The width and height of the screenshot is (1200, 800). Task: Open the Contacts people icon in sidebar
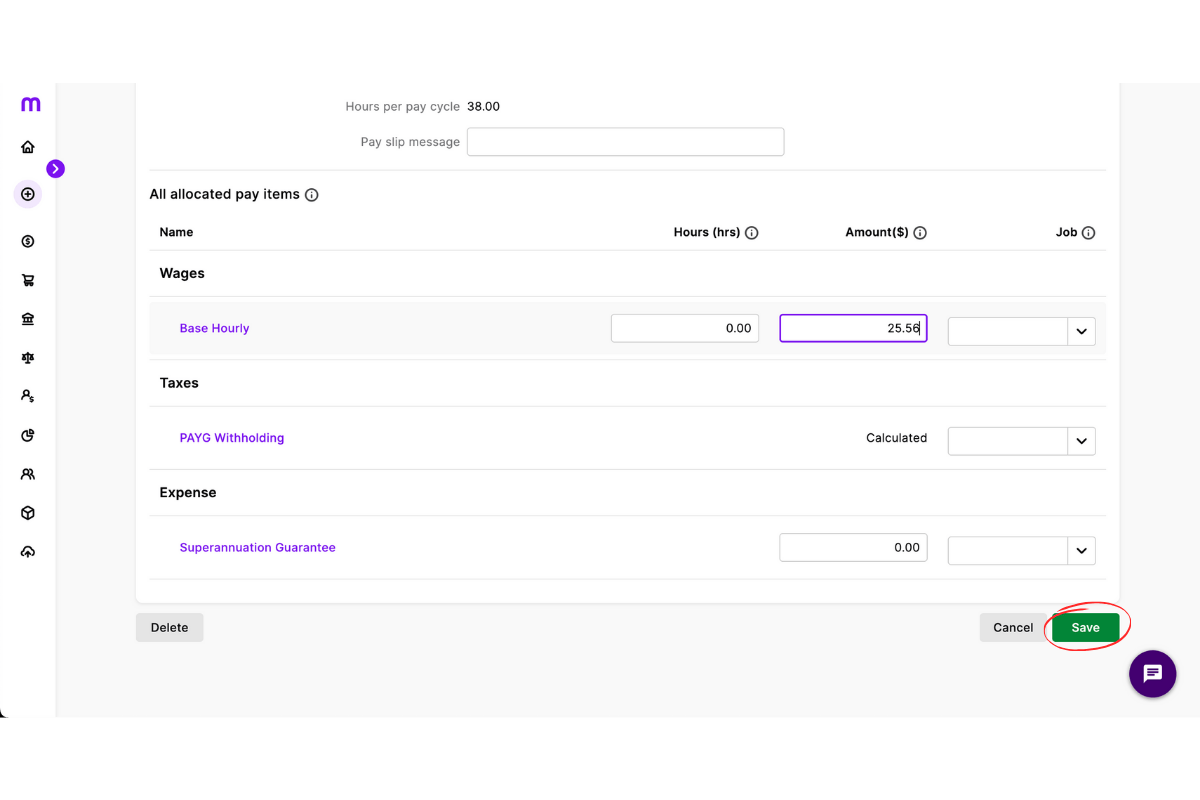click(28, 473)
